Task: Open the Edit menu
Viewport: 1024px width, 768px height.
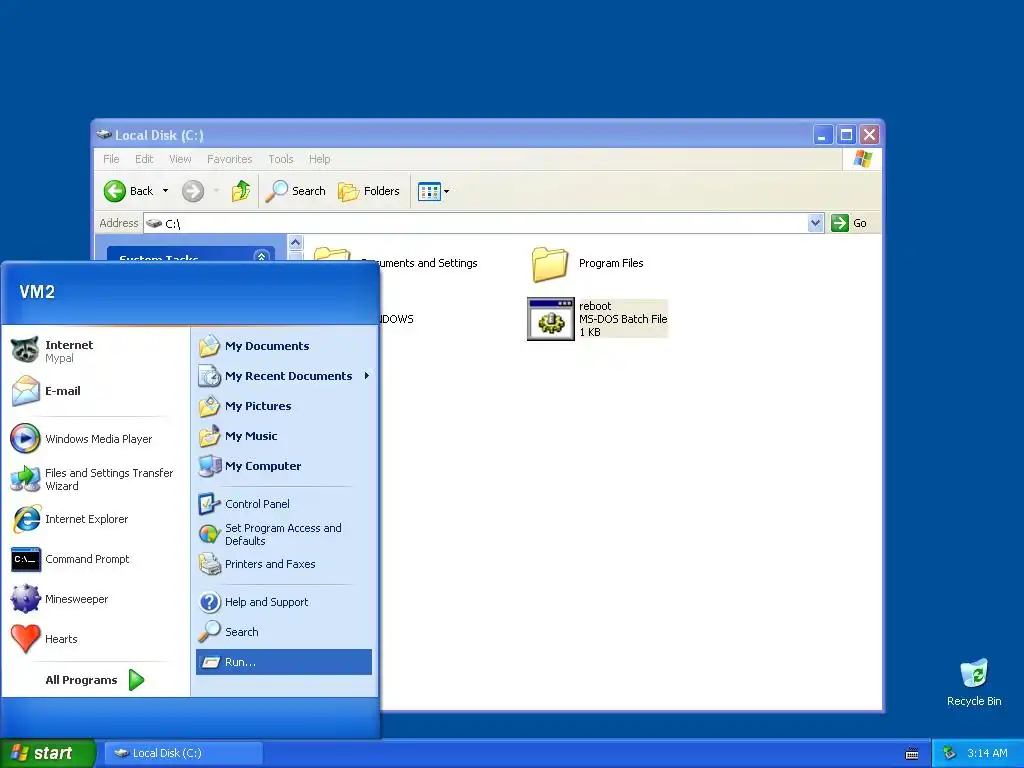Action: click(x=144, y=159)
